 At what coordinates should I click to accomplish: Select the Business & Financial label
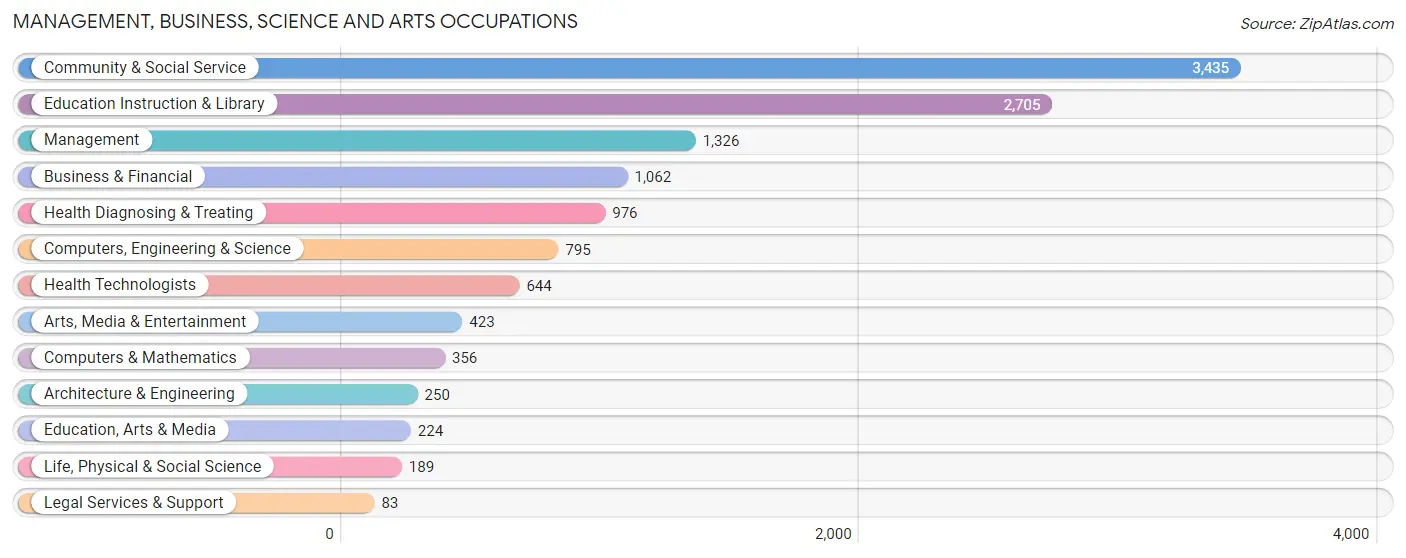click(118, 177)
